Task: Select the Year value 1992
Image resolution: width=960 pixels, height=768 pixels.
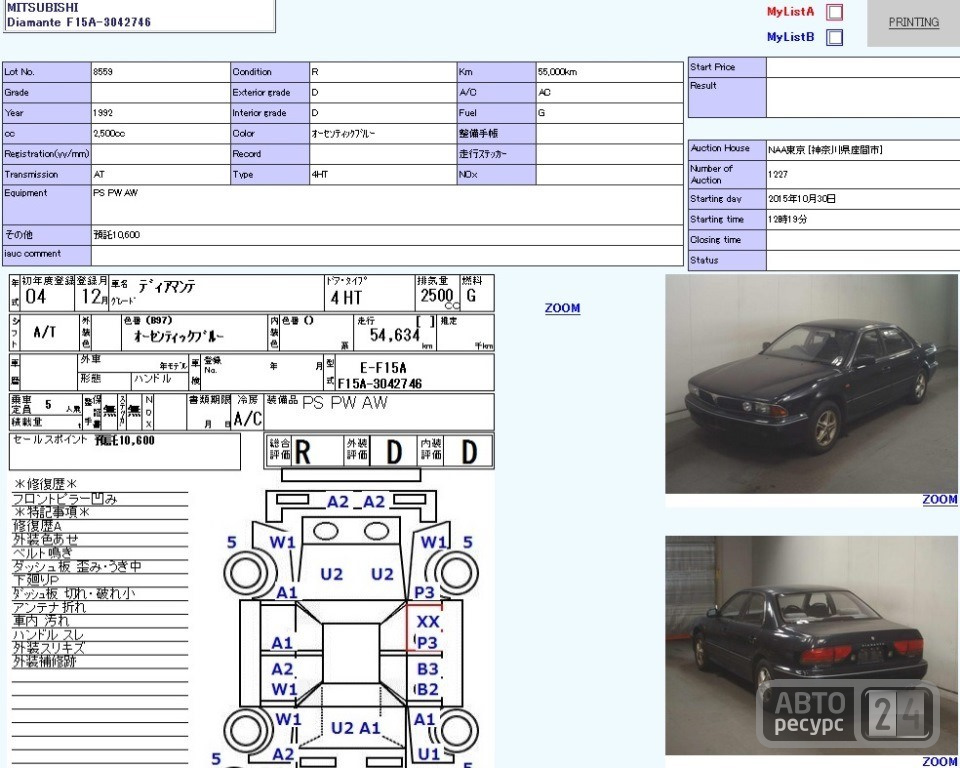Action: point(103,113)
